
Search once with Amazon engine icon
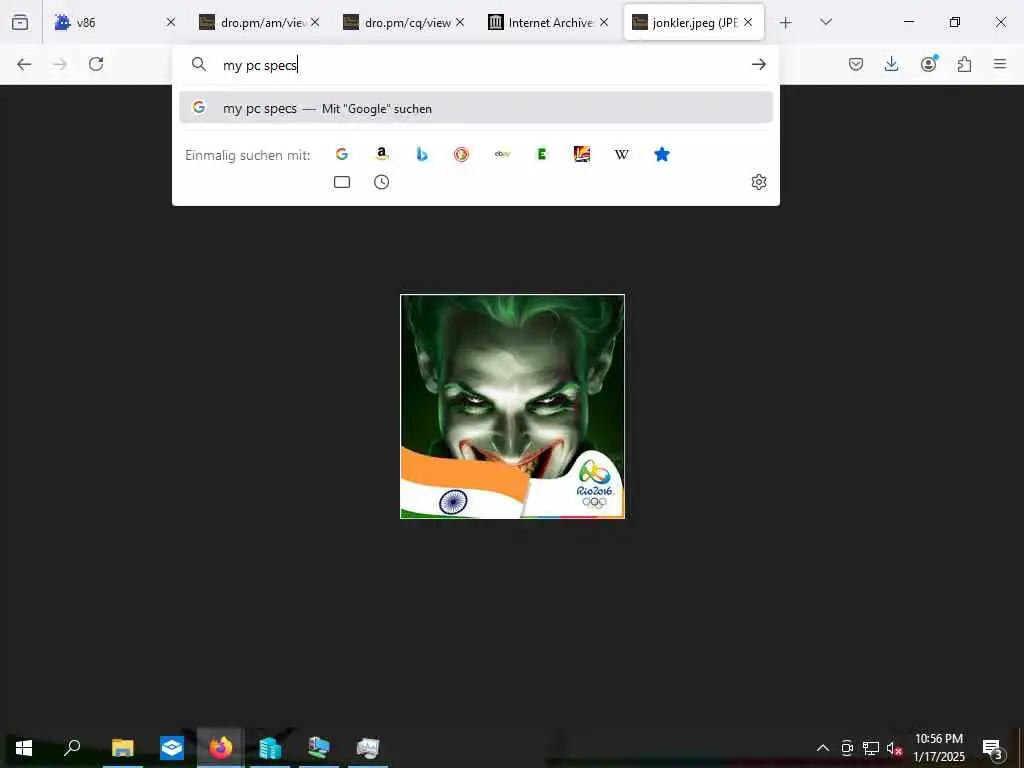(382, 154)
